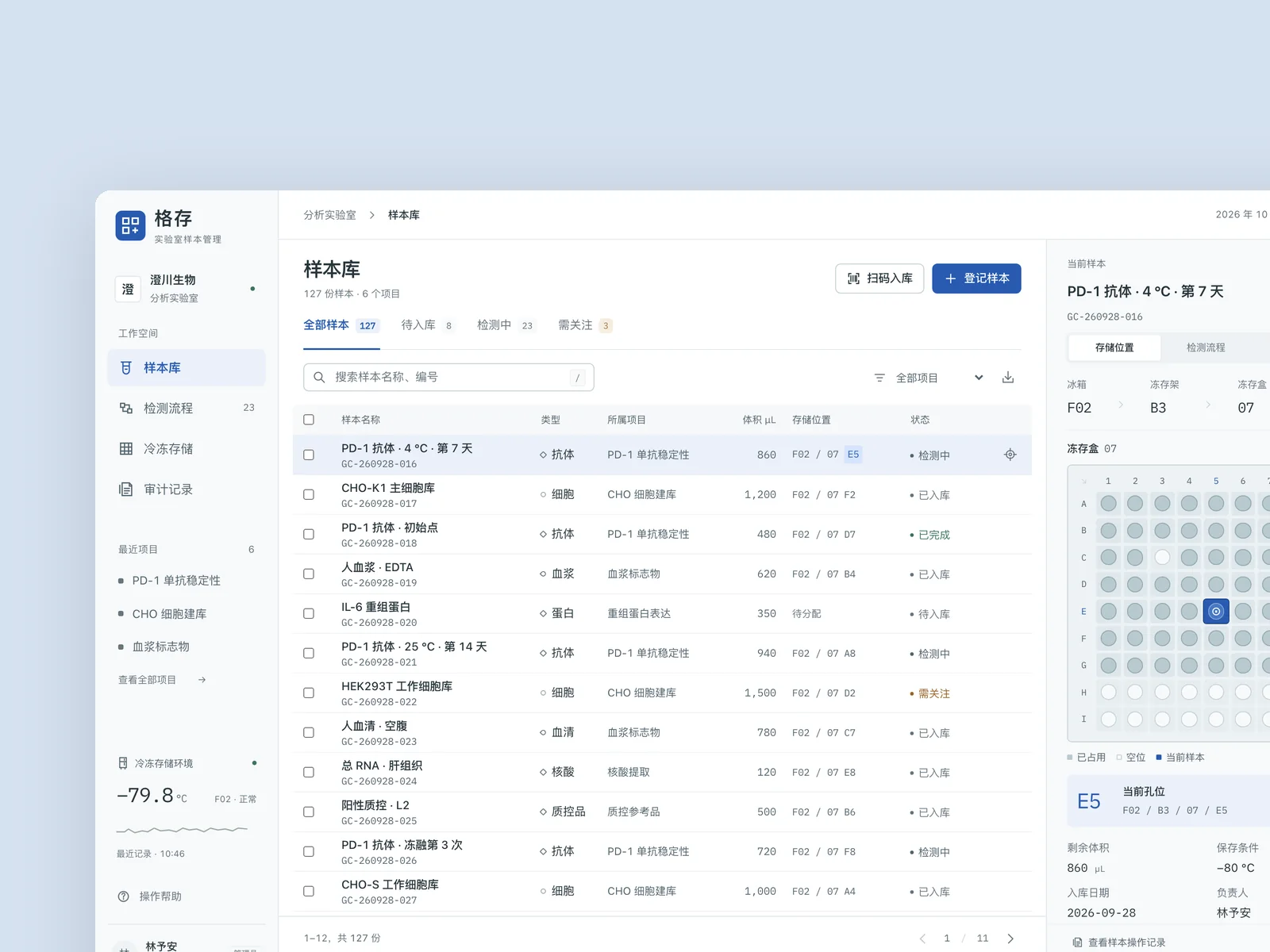Check the CHO-S 工作细胞库 row

309,892
